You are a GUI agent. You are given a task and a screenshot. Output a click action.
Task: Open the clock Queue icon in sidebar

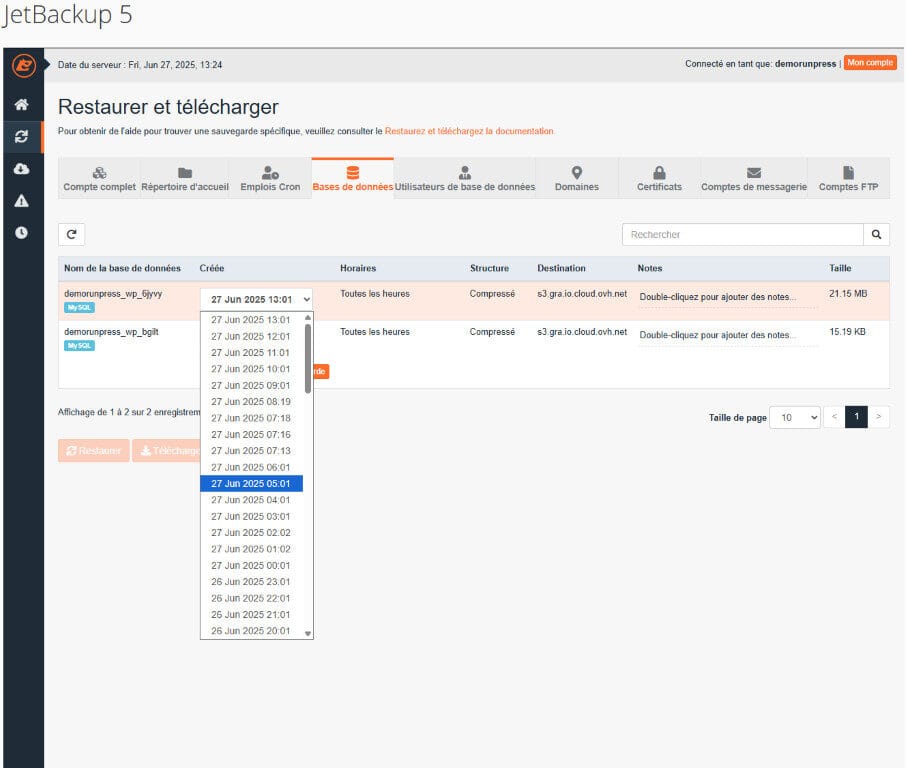point(21,233)
